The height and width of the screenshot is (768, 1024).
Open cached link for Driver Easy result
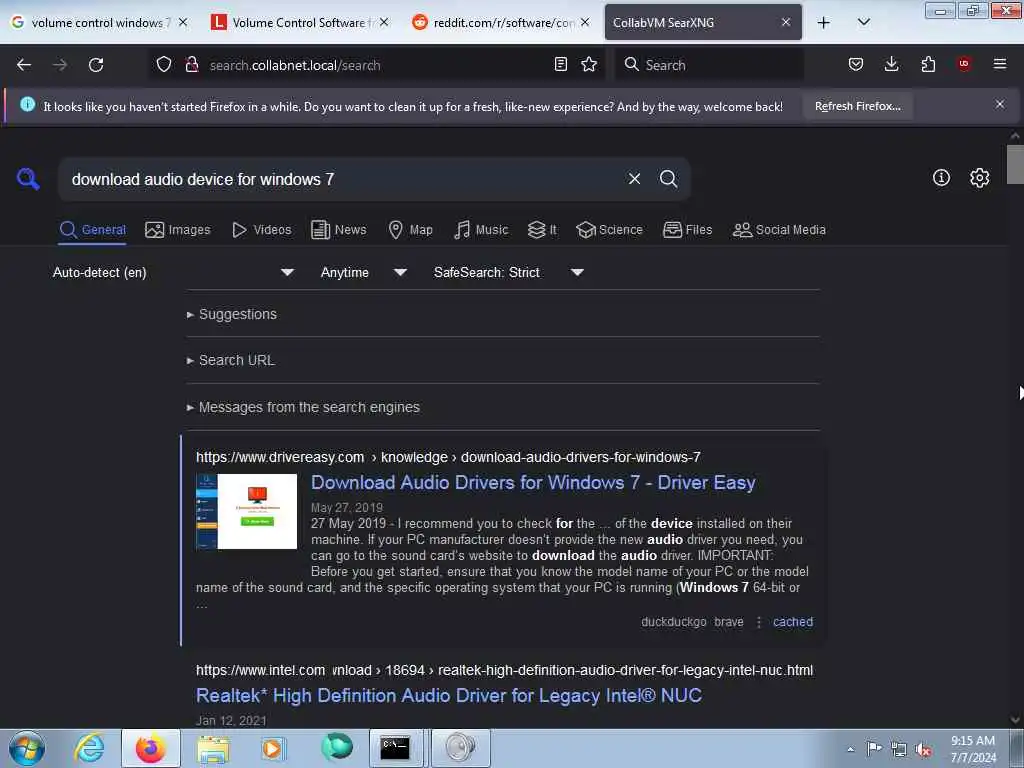tap(793, 622)
